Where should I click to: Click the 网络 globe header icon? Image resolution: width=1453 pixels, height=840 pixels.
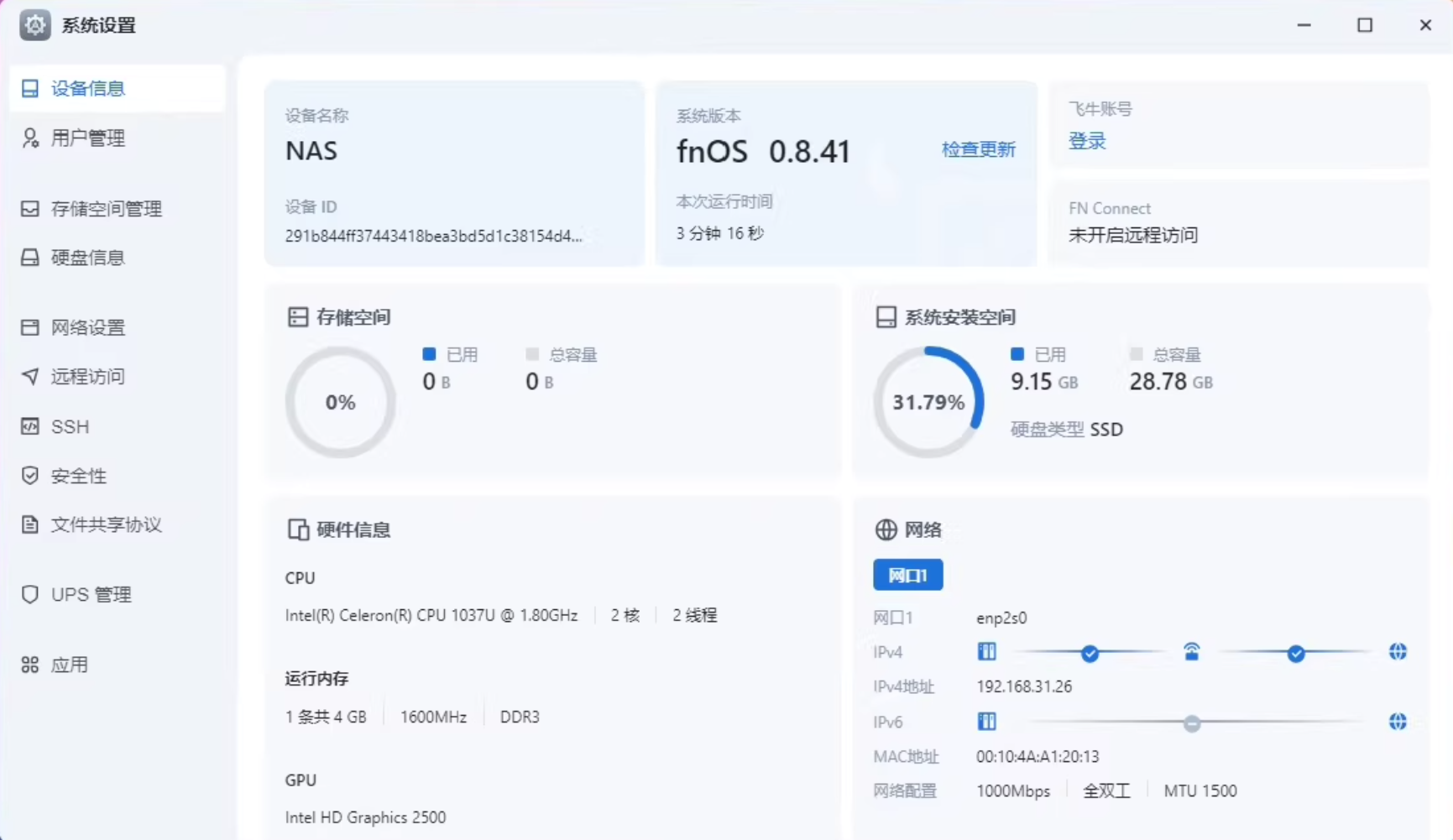(886, 530)
